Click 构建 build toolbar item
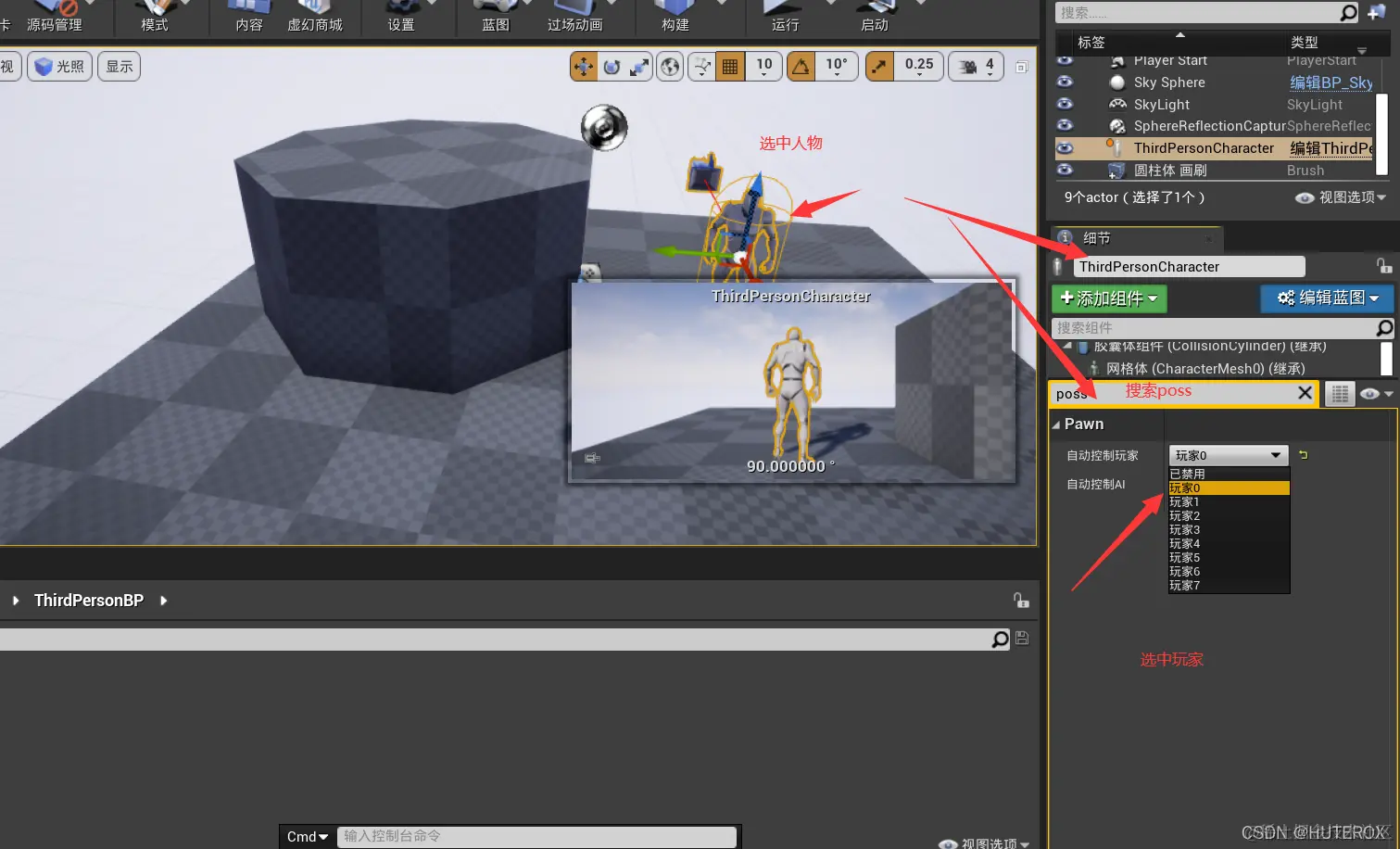Viewport: 1400px width, 849px height. click(675, 19)
